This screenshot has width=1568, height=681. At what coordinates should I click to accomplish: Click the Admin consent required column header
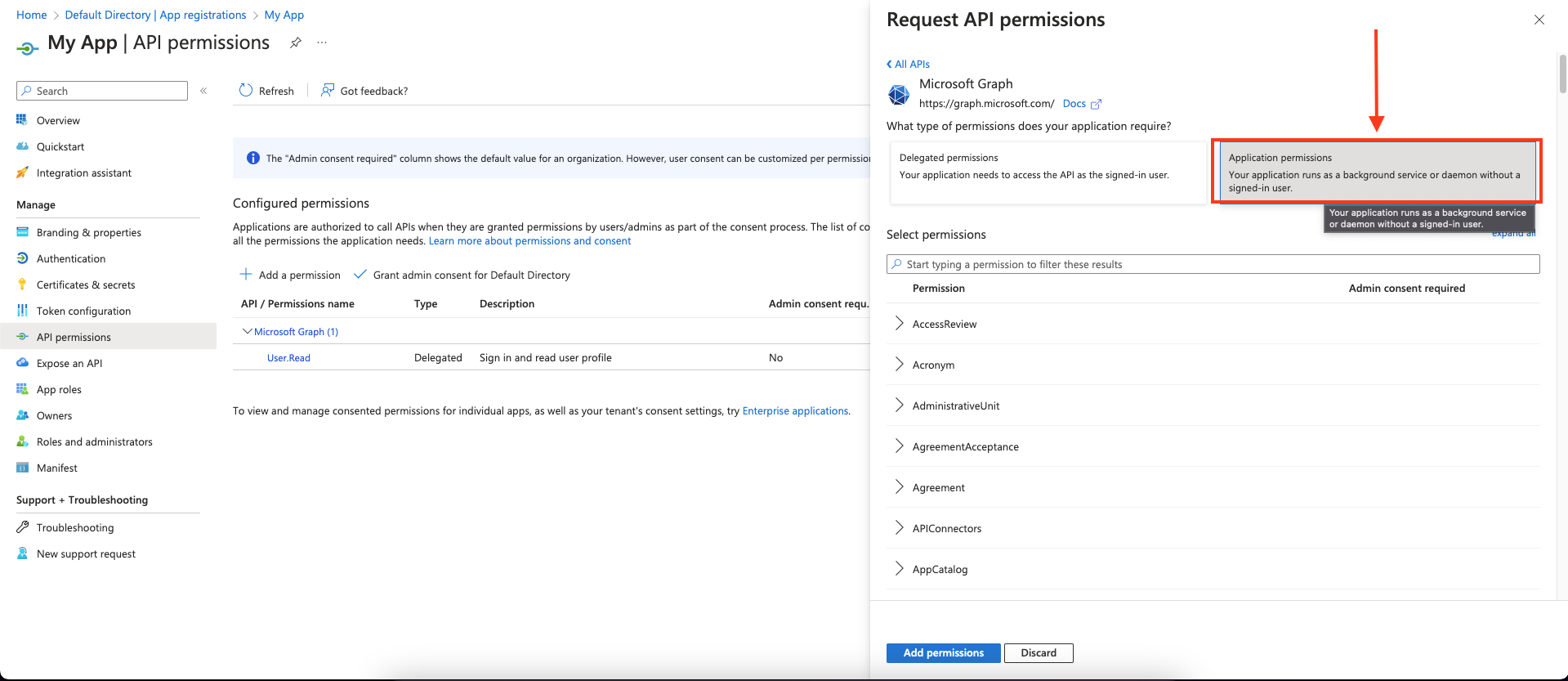point(1406,288)
